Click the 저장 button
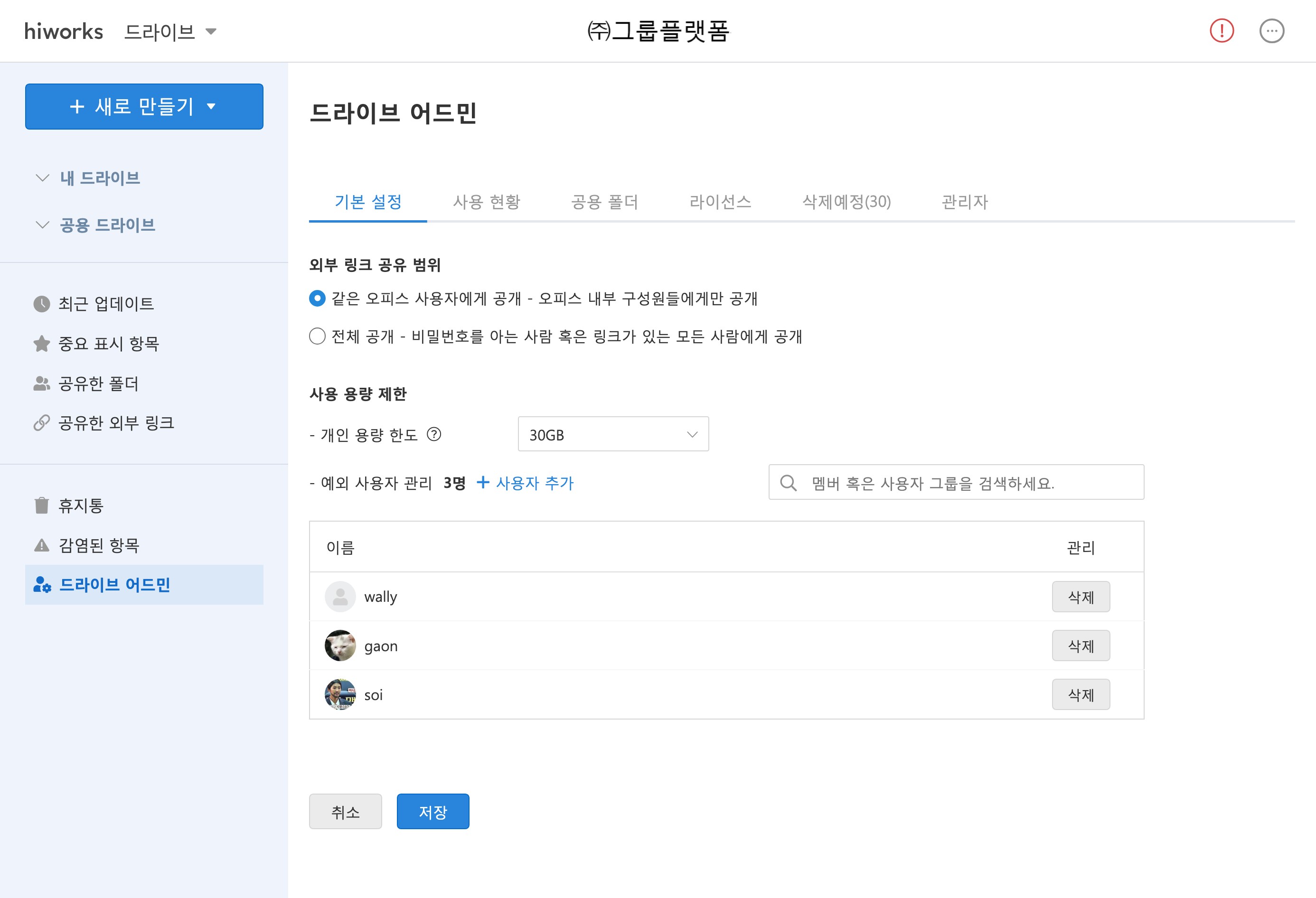Image resolution: width=1316 pixels, height=898 pixels. [x=432, y=811]
